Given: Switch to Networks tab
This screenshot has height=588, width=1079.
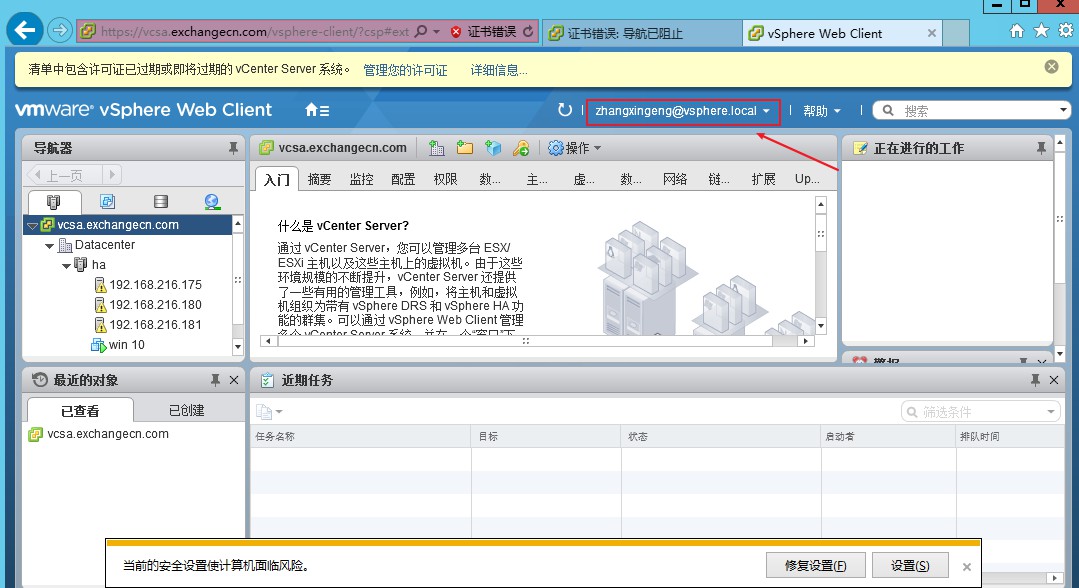Looking at the screenshot, I should tap(675, 179).
